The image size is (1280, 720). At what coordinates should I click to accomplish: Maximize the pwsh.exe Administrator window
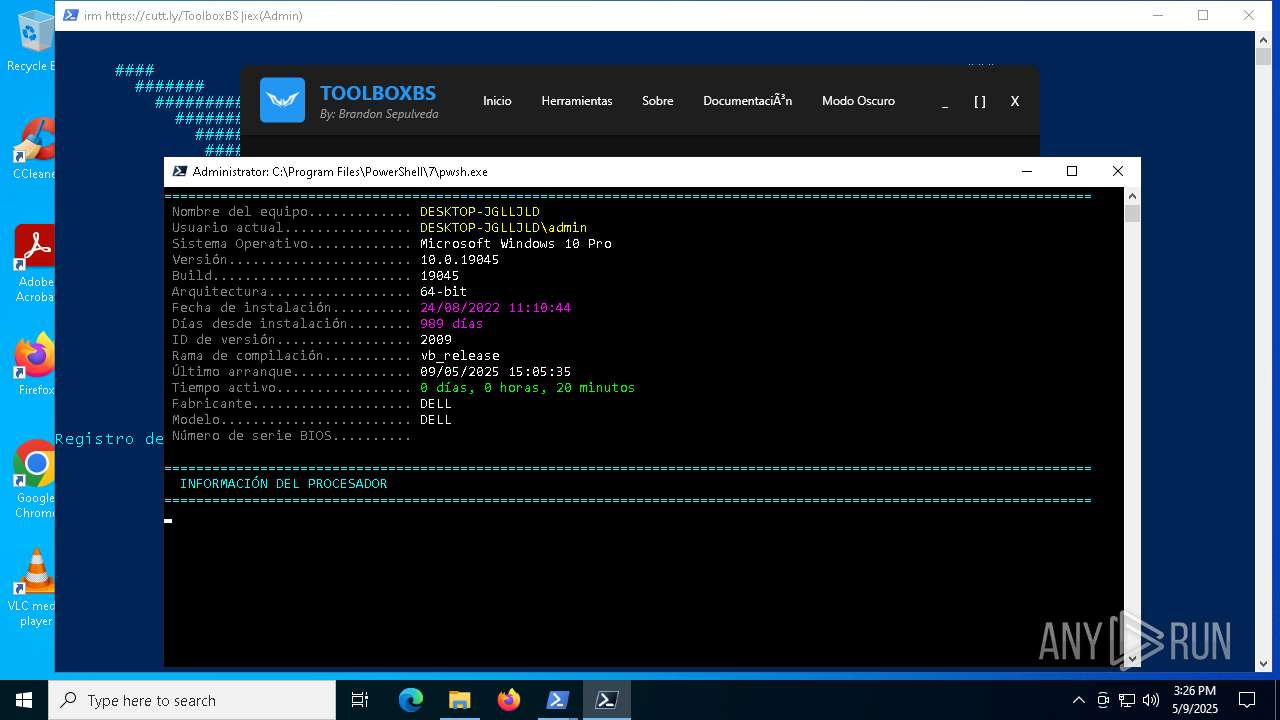1072,171
